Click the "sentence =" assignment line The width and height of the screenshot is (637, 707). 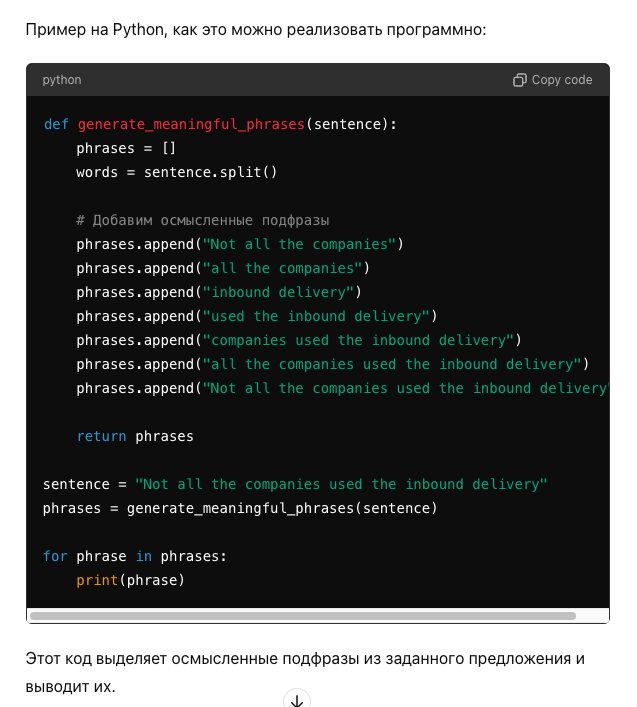(x=295, y=484)
